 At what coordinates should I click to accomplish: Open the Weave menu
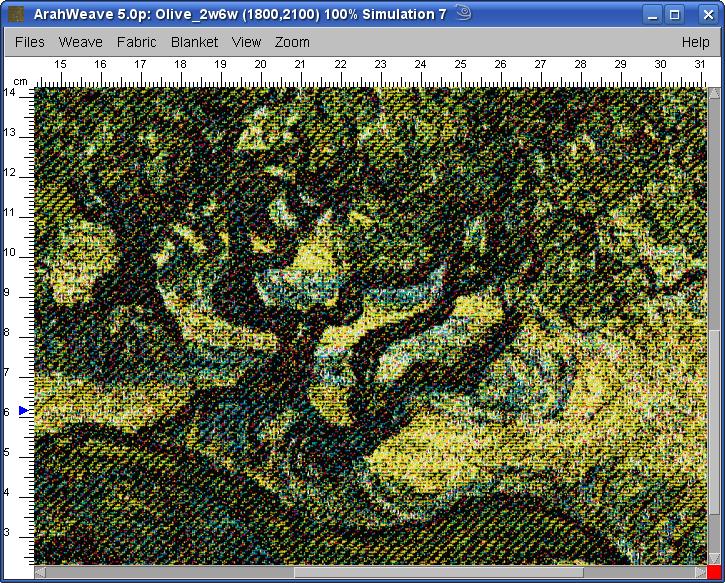80,42
